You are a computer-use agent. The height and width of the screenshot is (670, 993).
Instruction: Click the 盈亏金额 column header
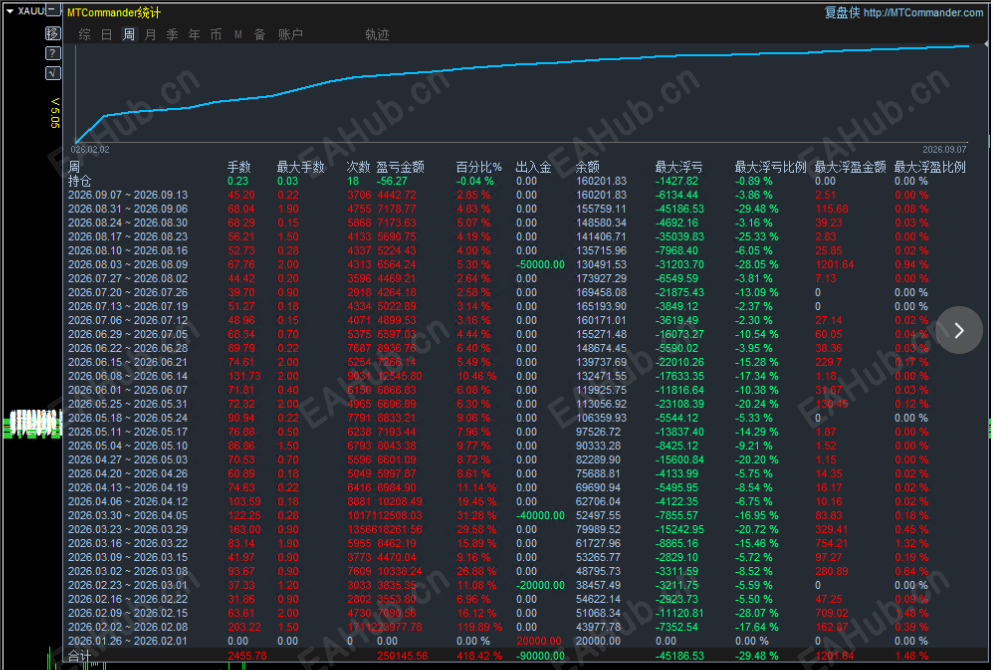point(400,167)
